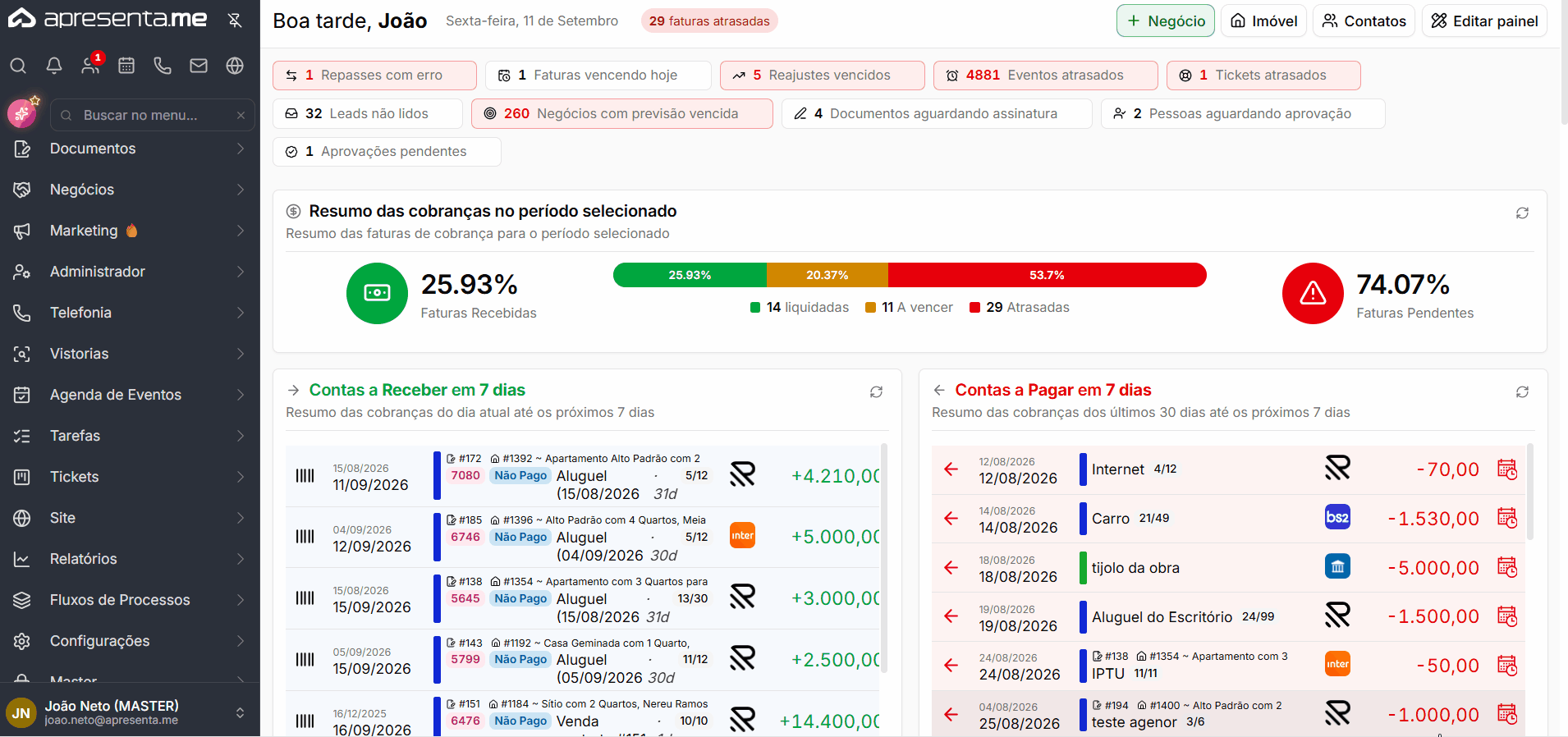Expand the Administrador menu
The image size is (1568, 737).
click(130, 272)
